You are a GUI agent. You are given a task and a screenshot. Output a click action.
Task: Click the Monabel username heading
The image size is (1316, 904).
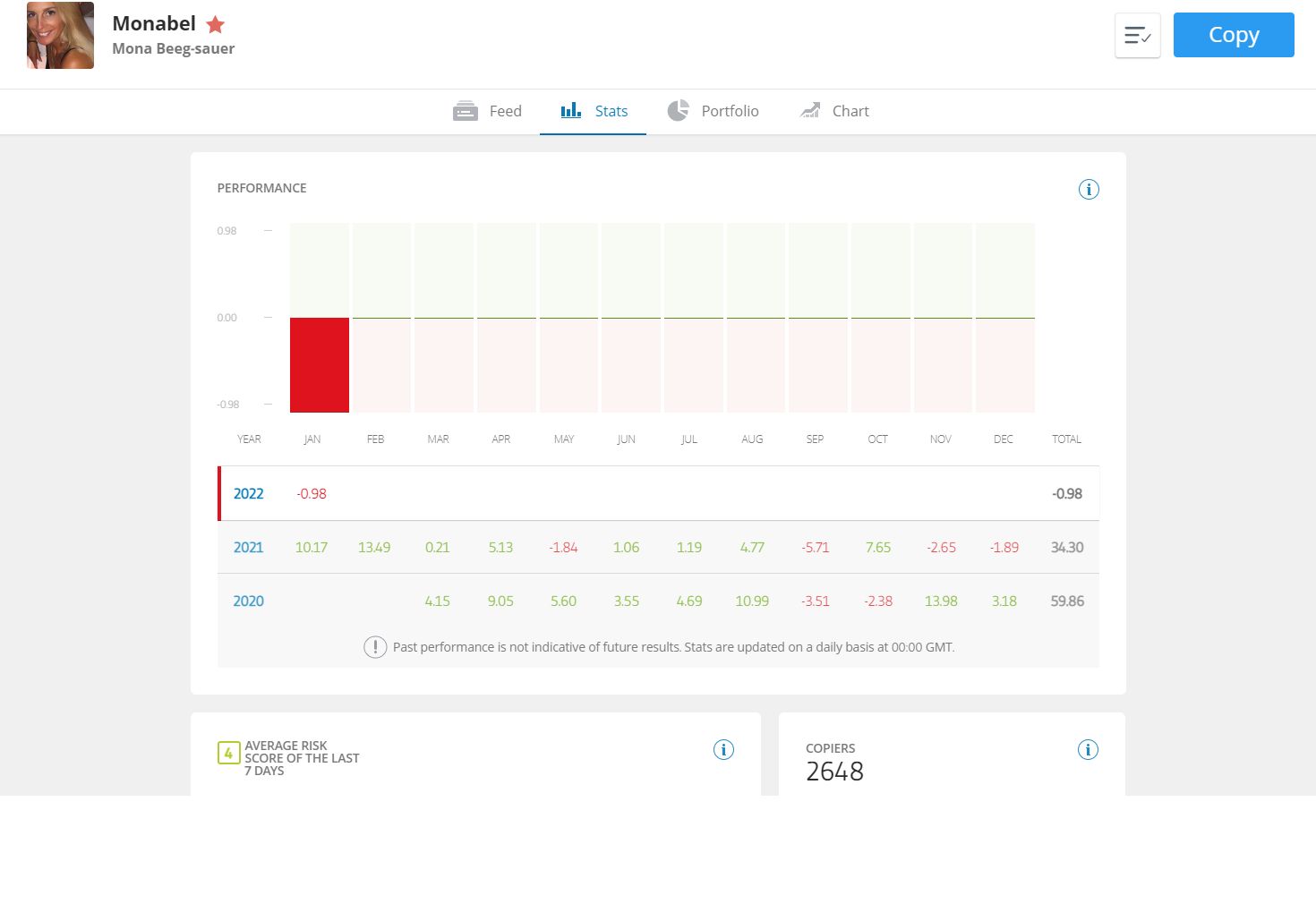coord(154,23)
